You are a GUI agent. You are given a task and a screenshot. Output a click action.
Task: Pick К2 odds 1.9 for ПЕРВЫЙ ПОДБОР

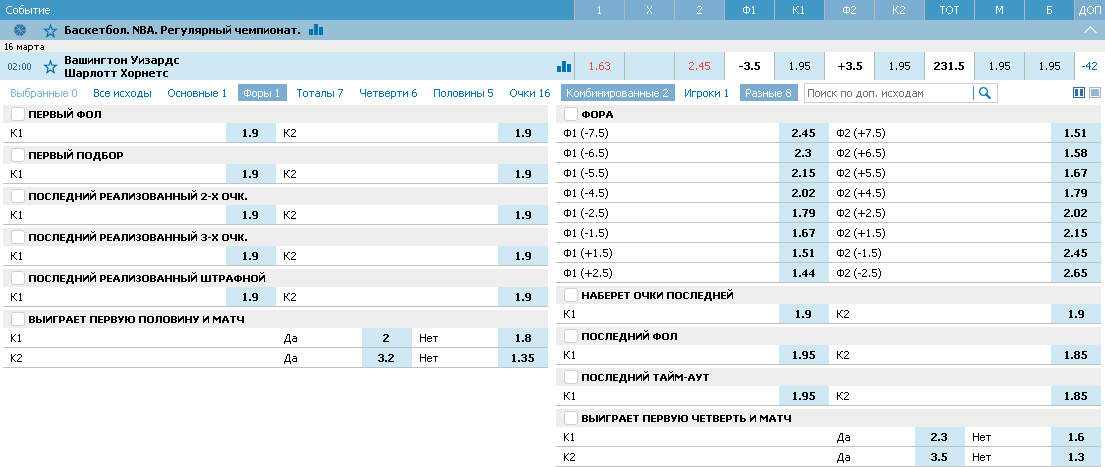(x=522, y=174)
